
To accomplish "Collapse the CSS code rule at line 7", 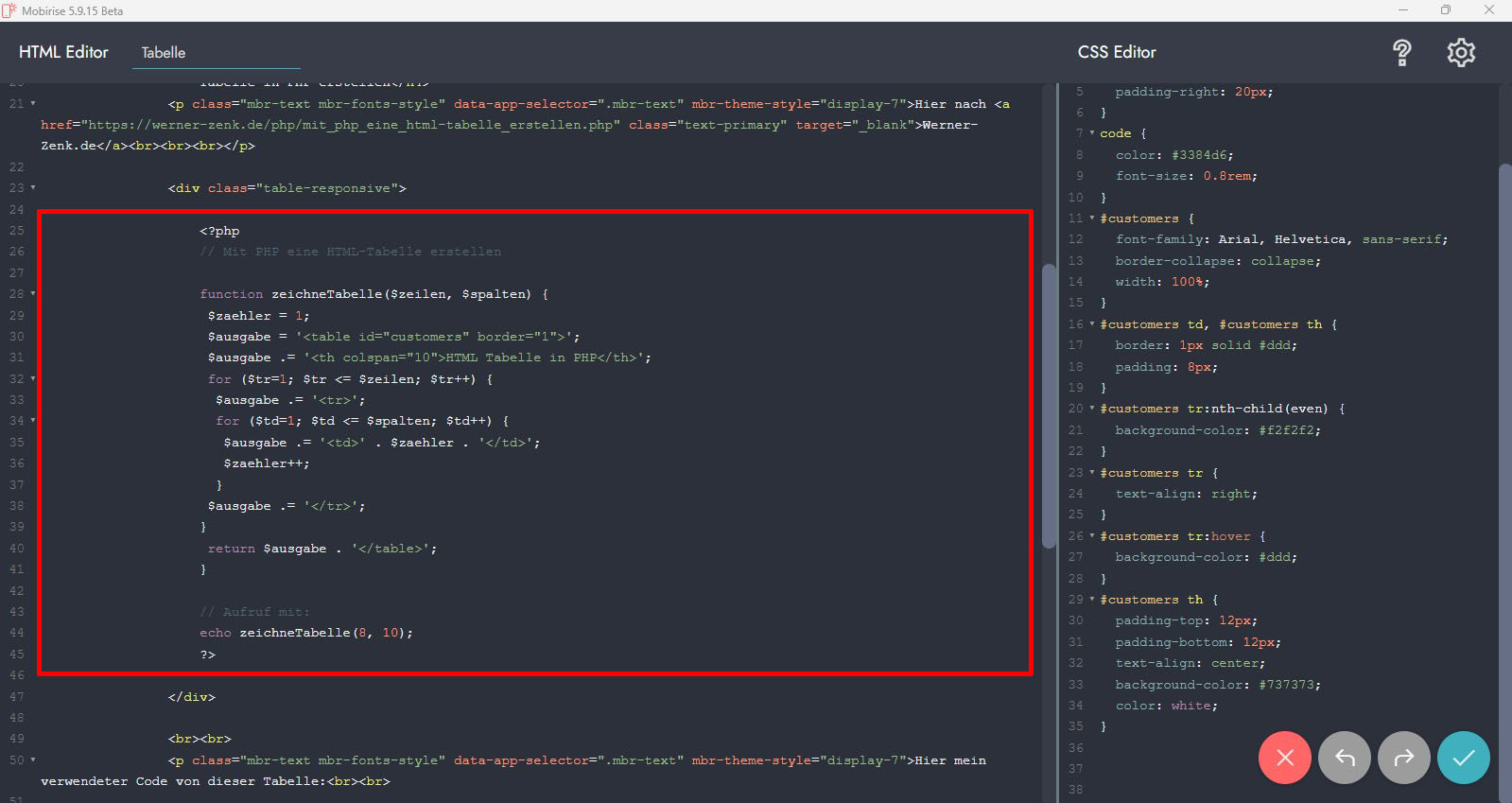I will [1092, 133].
